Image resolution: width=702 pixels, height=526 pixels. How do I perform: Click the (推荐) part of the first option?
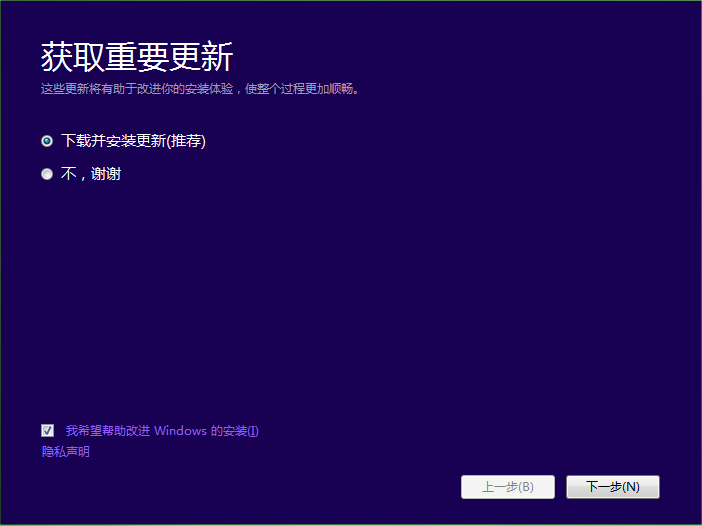186,141
